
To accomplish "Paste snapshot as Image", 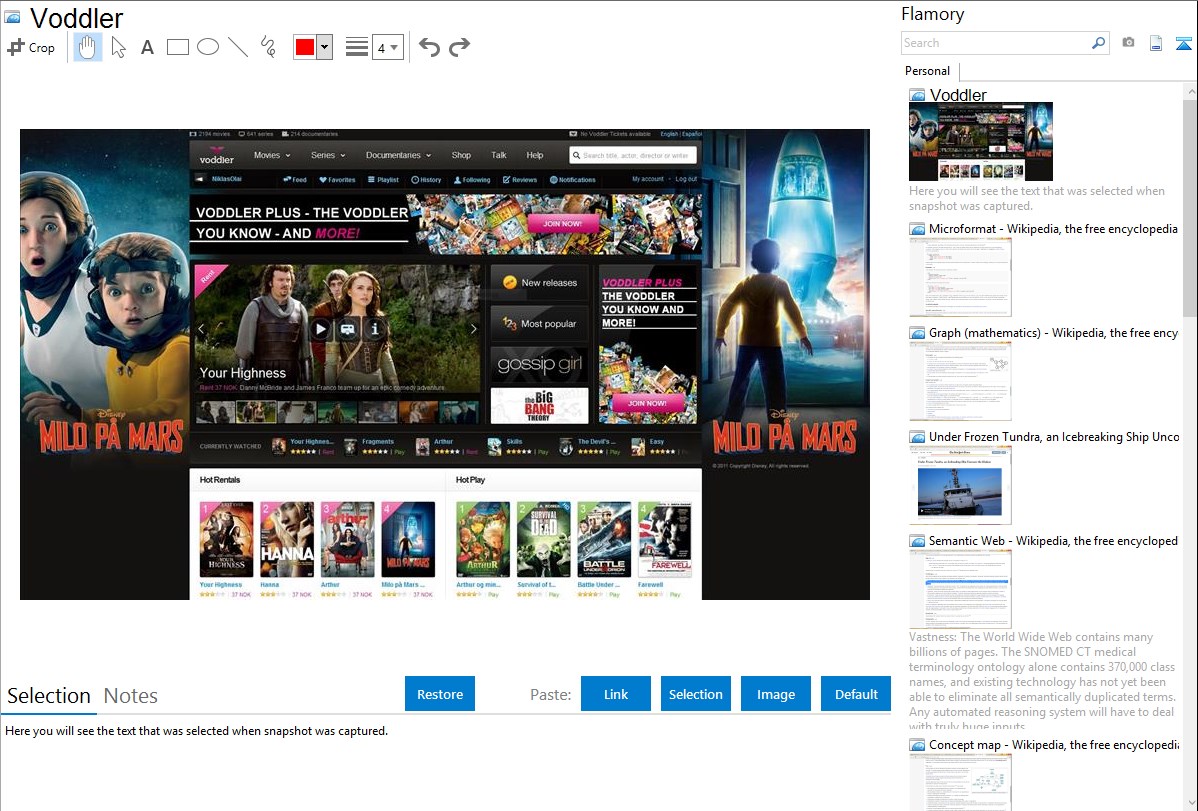I will point(775,694).
